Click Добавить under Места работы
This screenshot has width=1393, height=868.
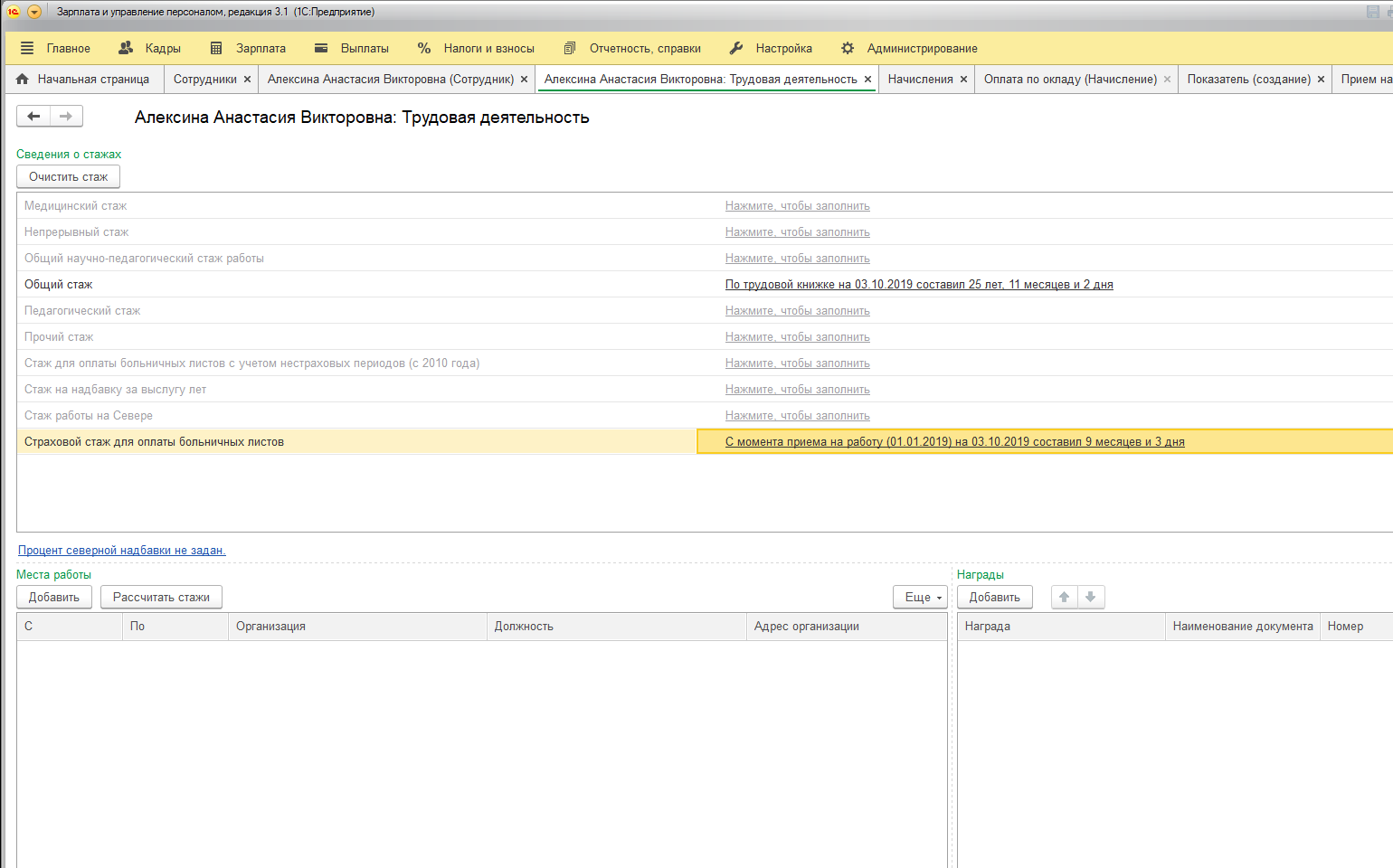[54, 598]
